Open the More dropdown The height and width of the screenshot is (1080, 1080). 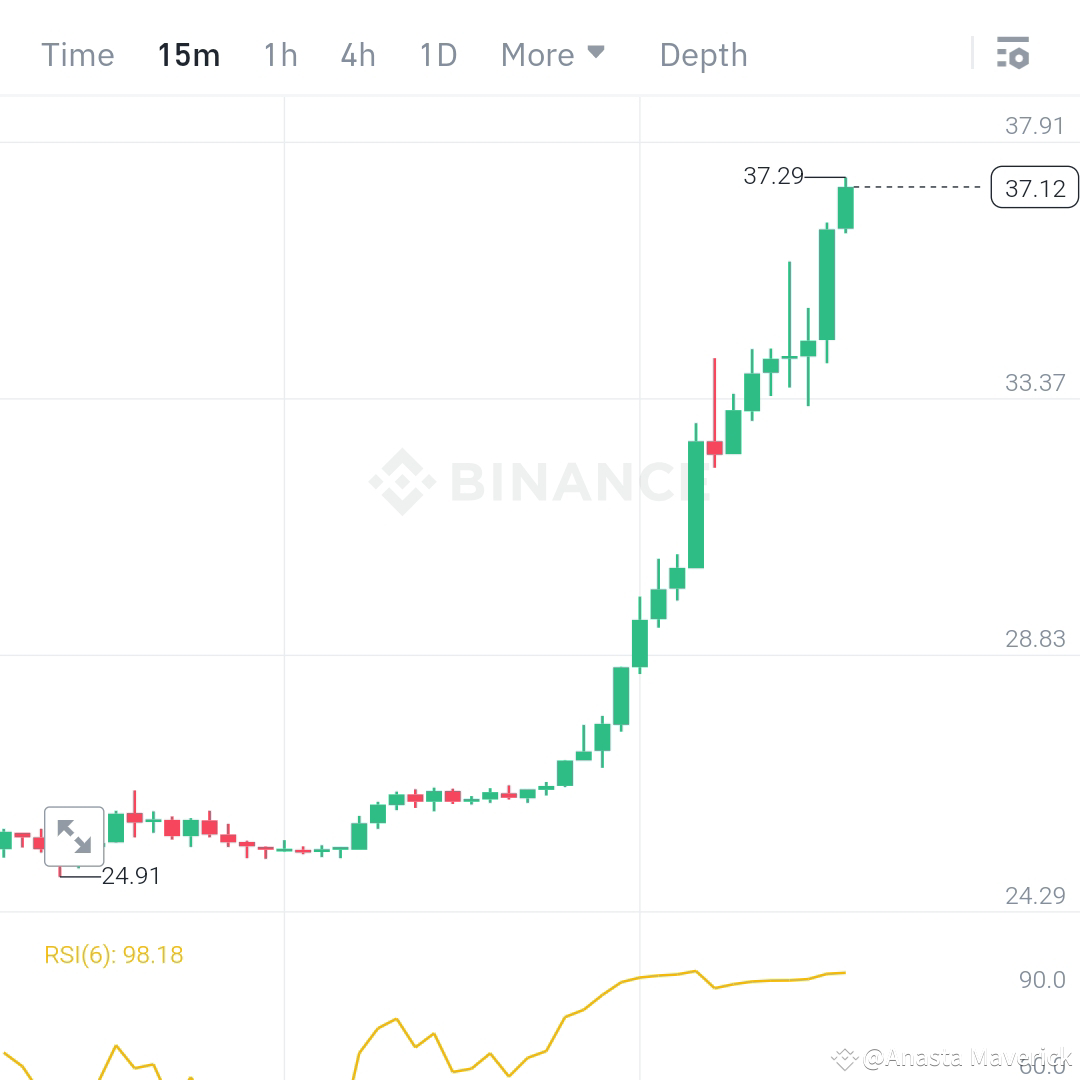pos(537,55)
